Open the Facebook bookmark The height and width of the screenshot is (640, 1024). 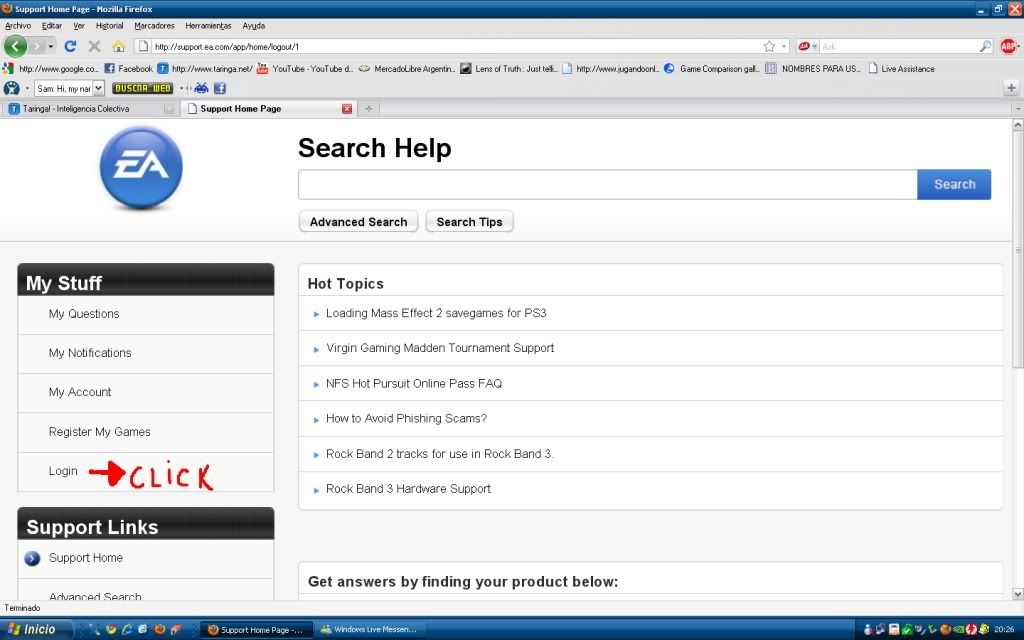tap(129, 69)
